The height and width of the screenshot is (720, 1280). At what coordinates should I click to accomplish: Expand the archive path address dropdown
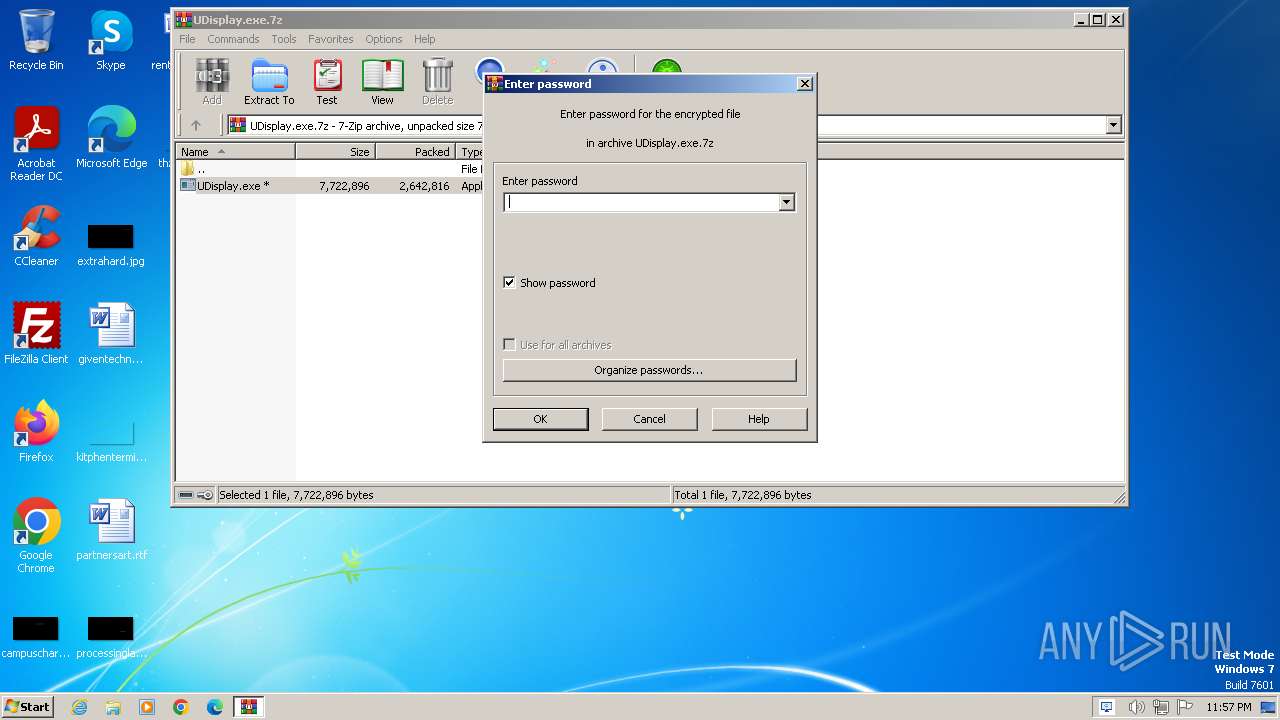pos(1113,125)
